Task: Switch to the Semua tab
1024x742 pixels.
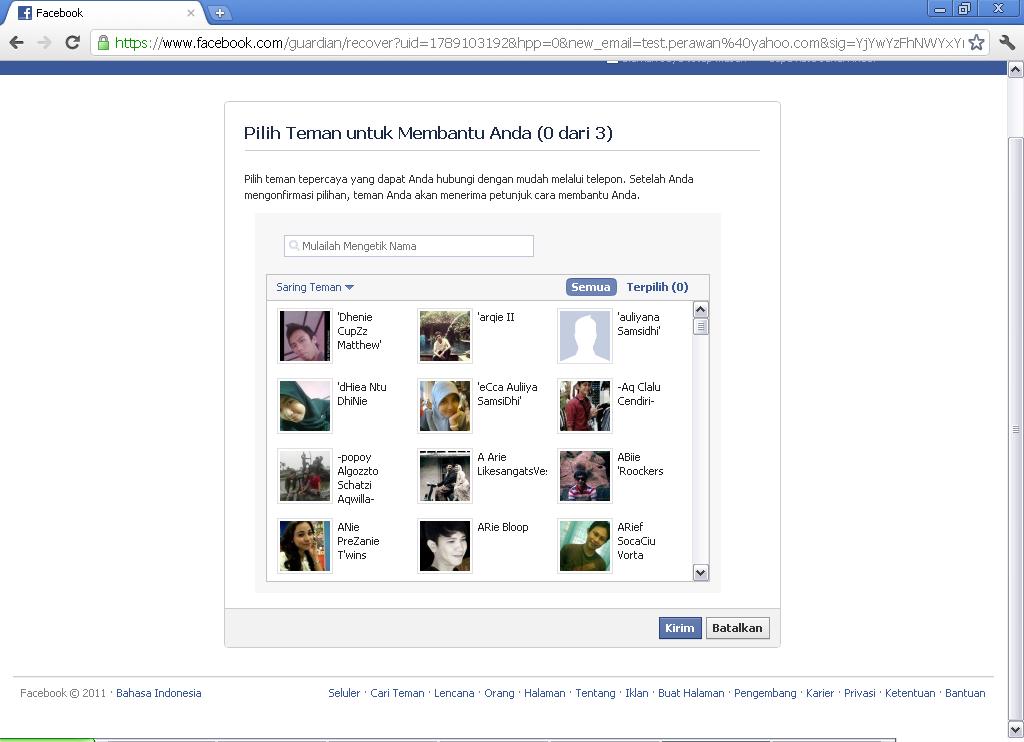Action: click(590, 287)
